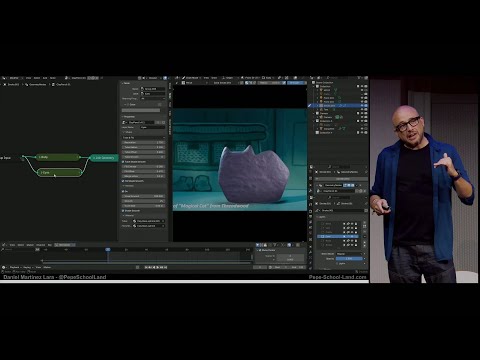Click the play button in timeline controls
This screenshot has width=480, height=360.
point(158,267)
